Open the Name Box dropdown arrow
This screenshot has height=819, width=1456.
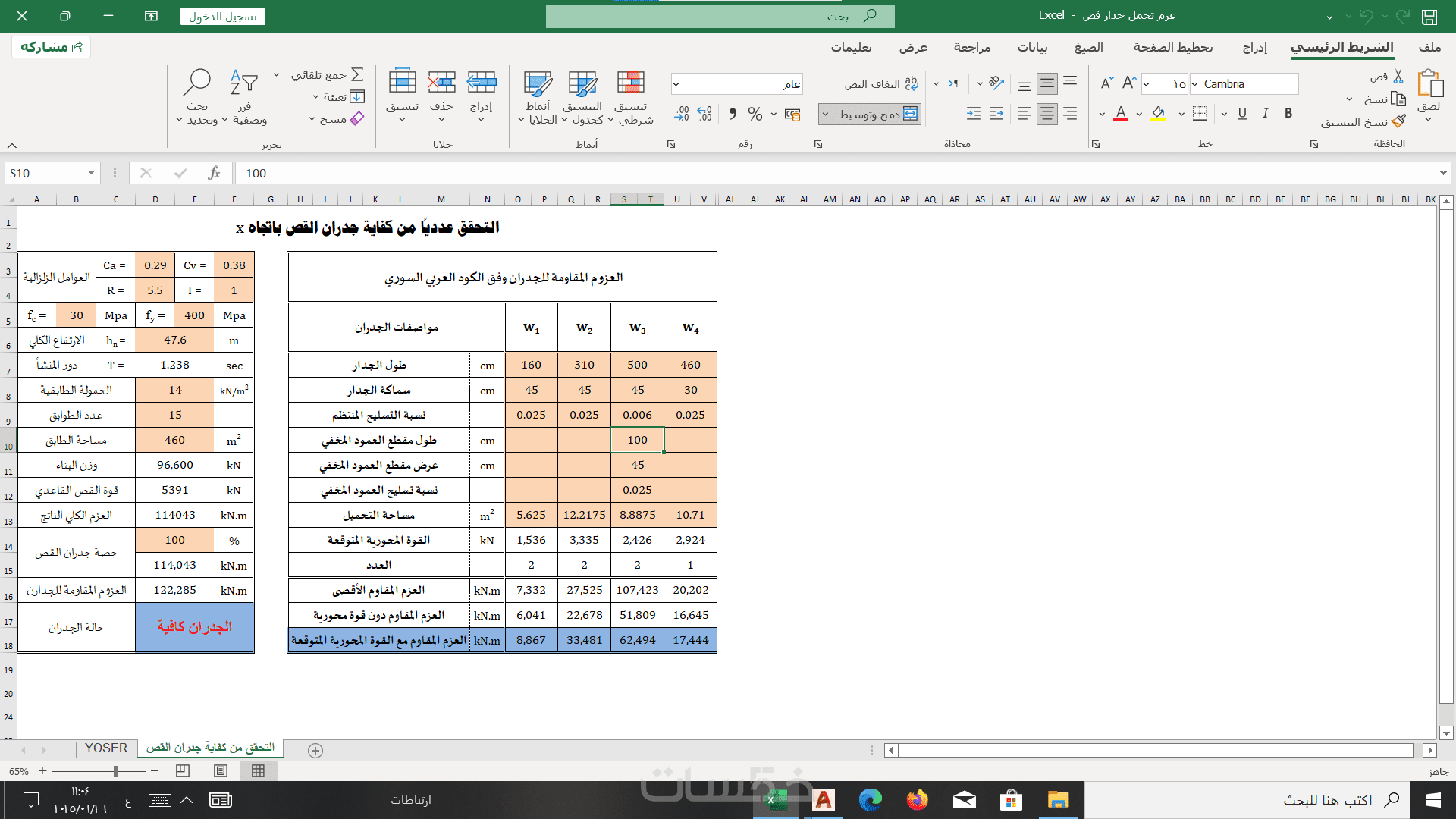click(91, 173)
